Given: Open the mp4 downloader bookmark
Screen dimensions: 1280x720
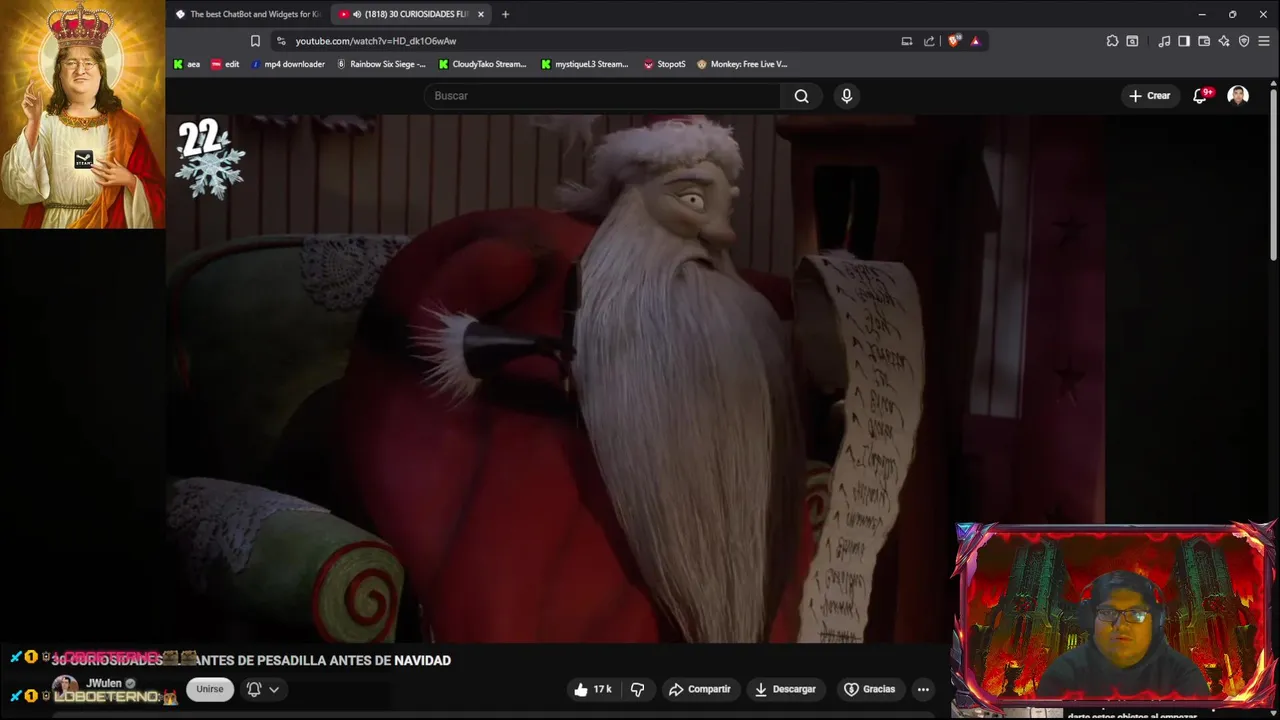Looking at the screenshot, I should tap(287, 64).
